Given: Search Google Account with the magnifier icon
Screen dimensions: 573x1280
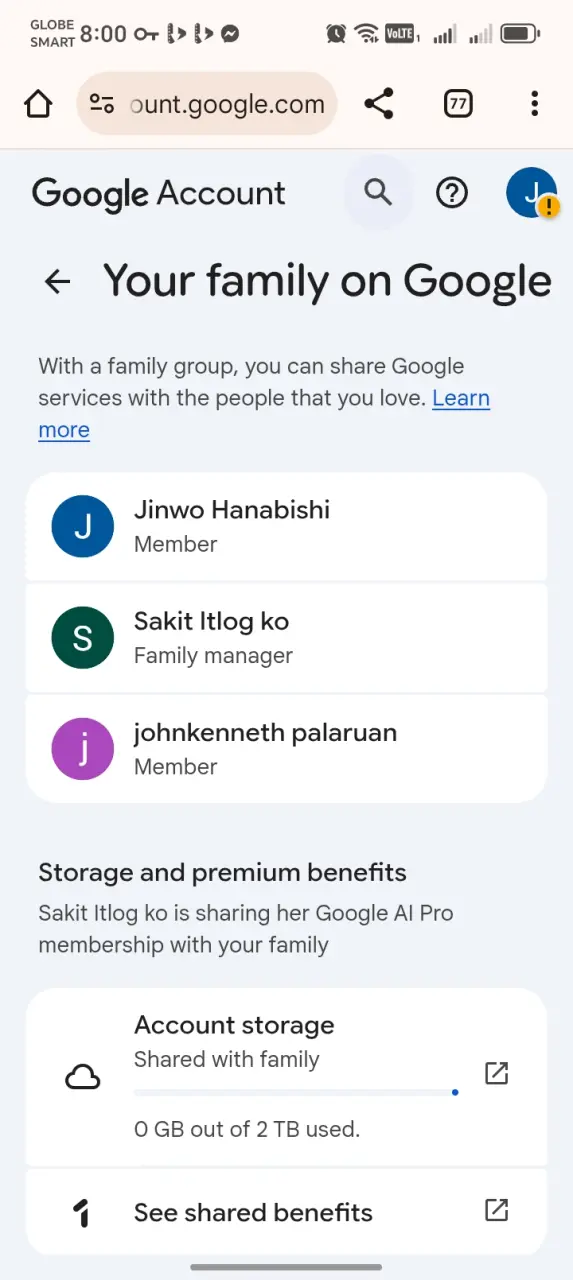Looking at the screenshot, I should (x=378, y=192).
